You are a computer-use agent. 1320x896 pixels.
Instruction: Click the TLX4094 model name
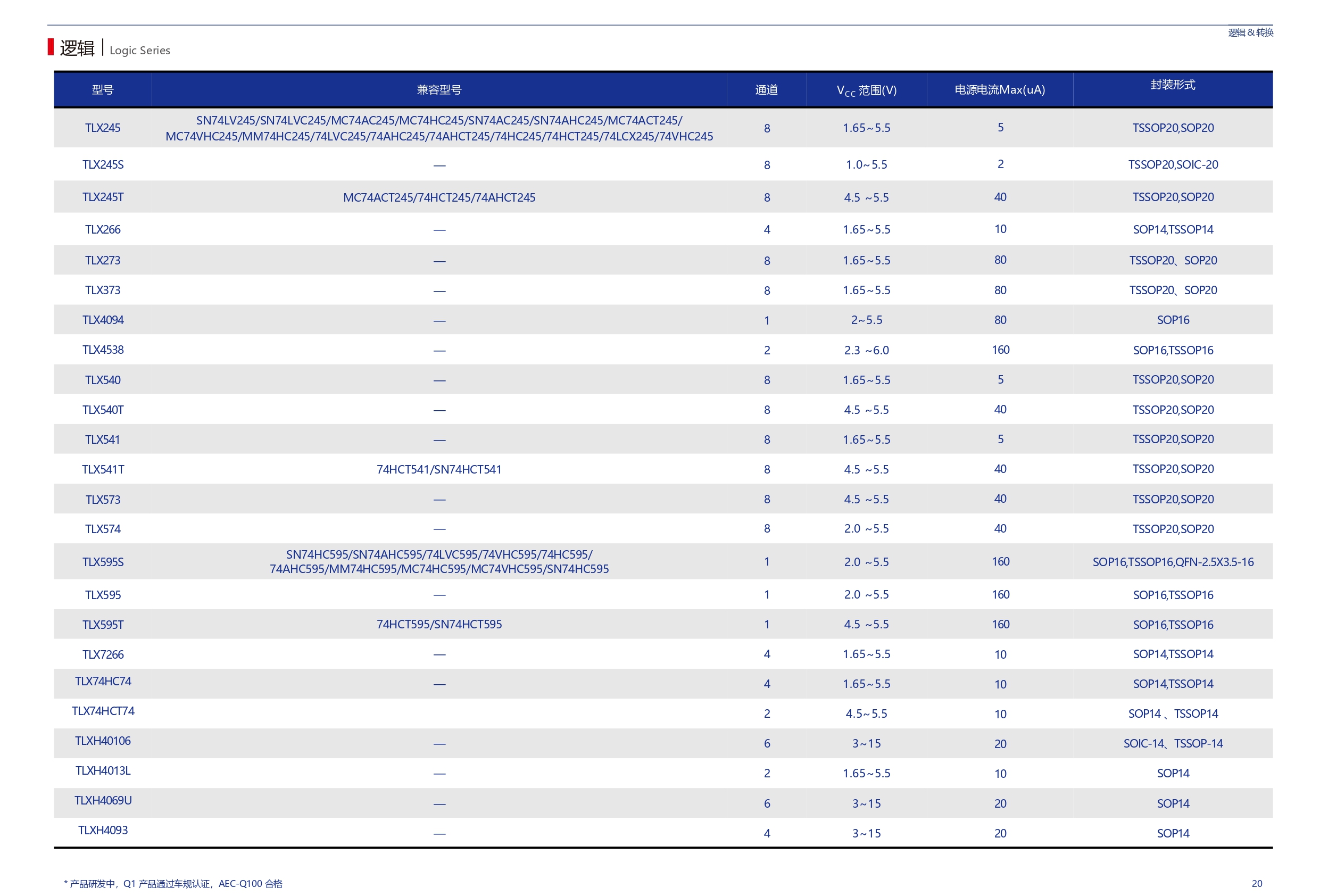pos(103,320)
